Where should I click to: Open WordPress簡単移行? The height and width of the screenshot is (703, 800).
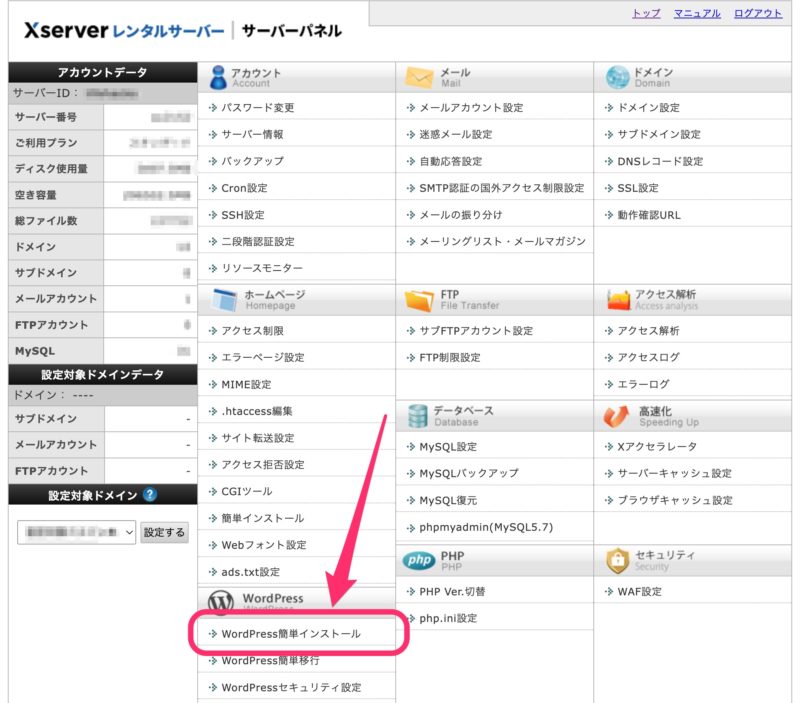coord(270,661)
